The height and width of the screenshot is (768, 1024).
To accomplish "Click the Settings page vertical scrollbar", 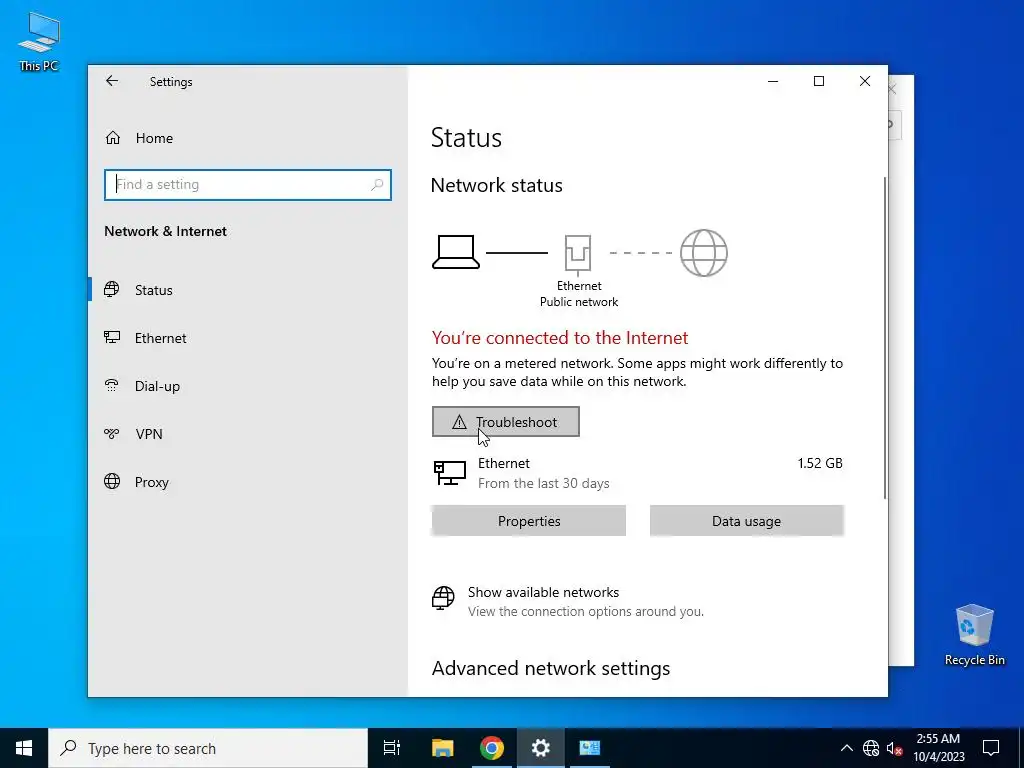I will [885, 338].
